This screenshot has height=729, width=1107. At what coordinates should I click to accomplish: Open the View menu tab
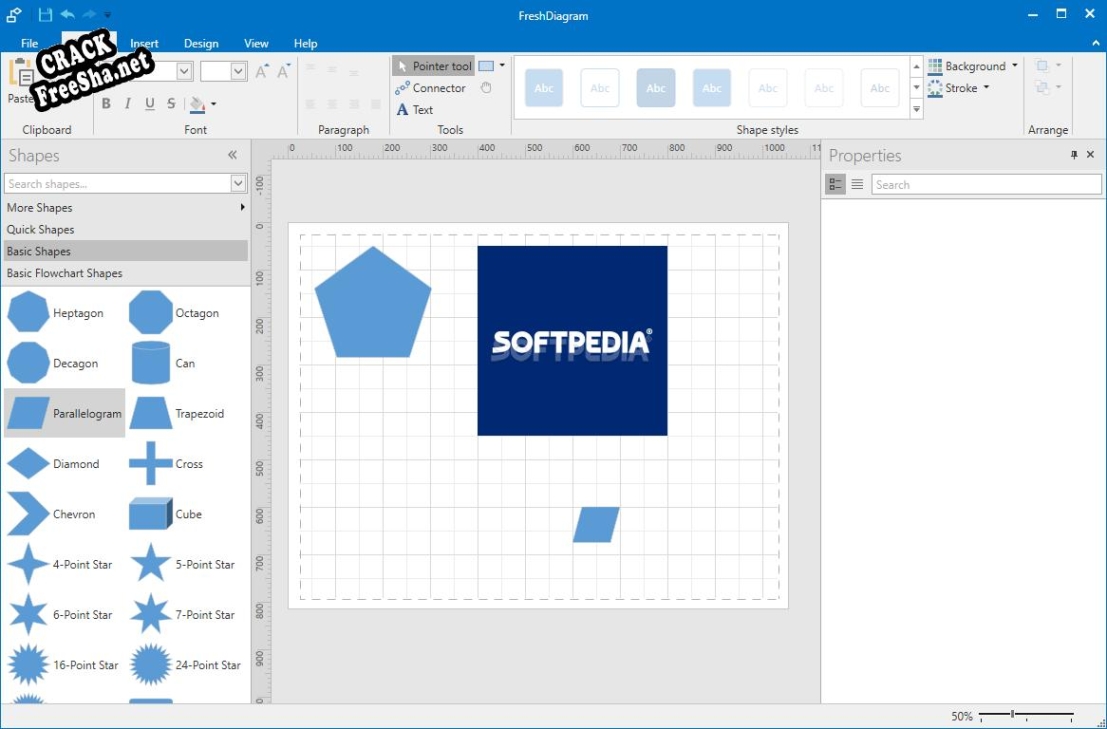pos(256,44)
